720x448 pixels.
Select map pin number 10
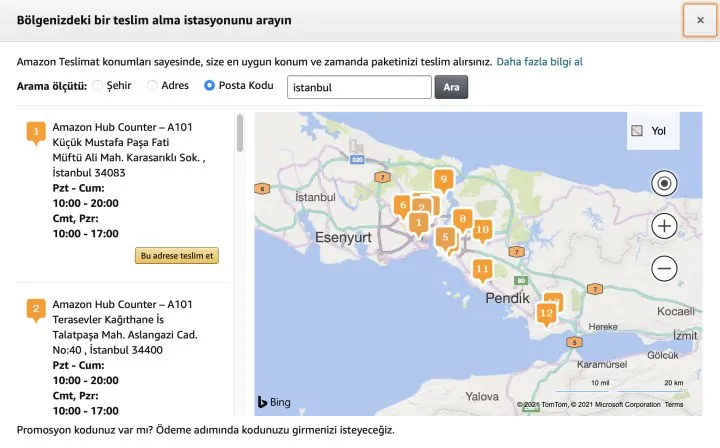[482, 229]
